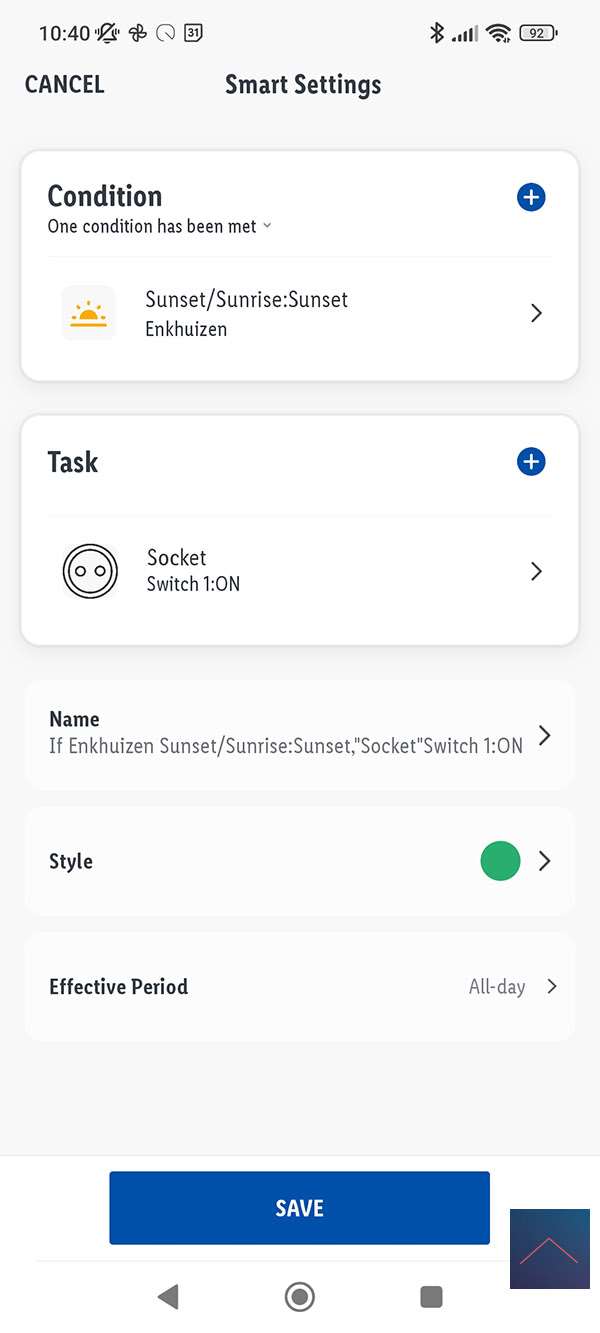Tap the Socket Switch 1:ON label

[193, 571]
